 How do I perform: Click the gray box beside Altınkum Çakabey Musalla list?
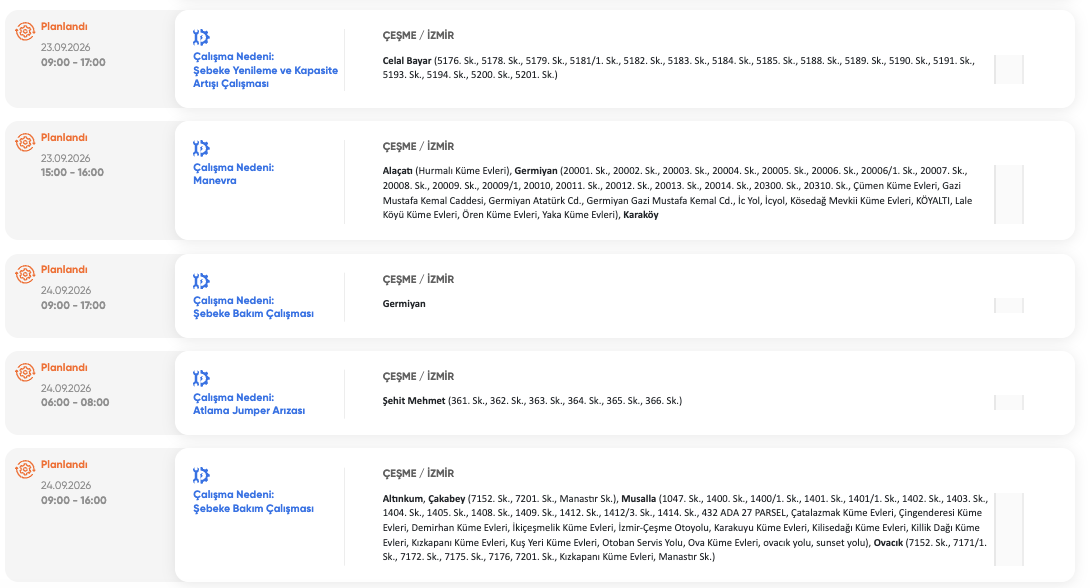pyautogui.click(x=1009, y=530)
